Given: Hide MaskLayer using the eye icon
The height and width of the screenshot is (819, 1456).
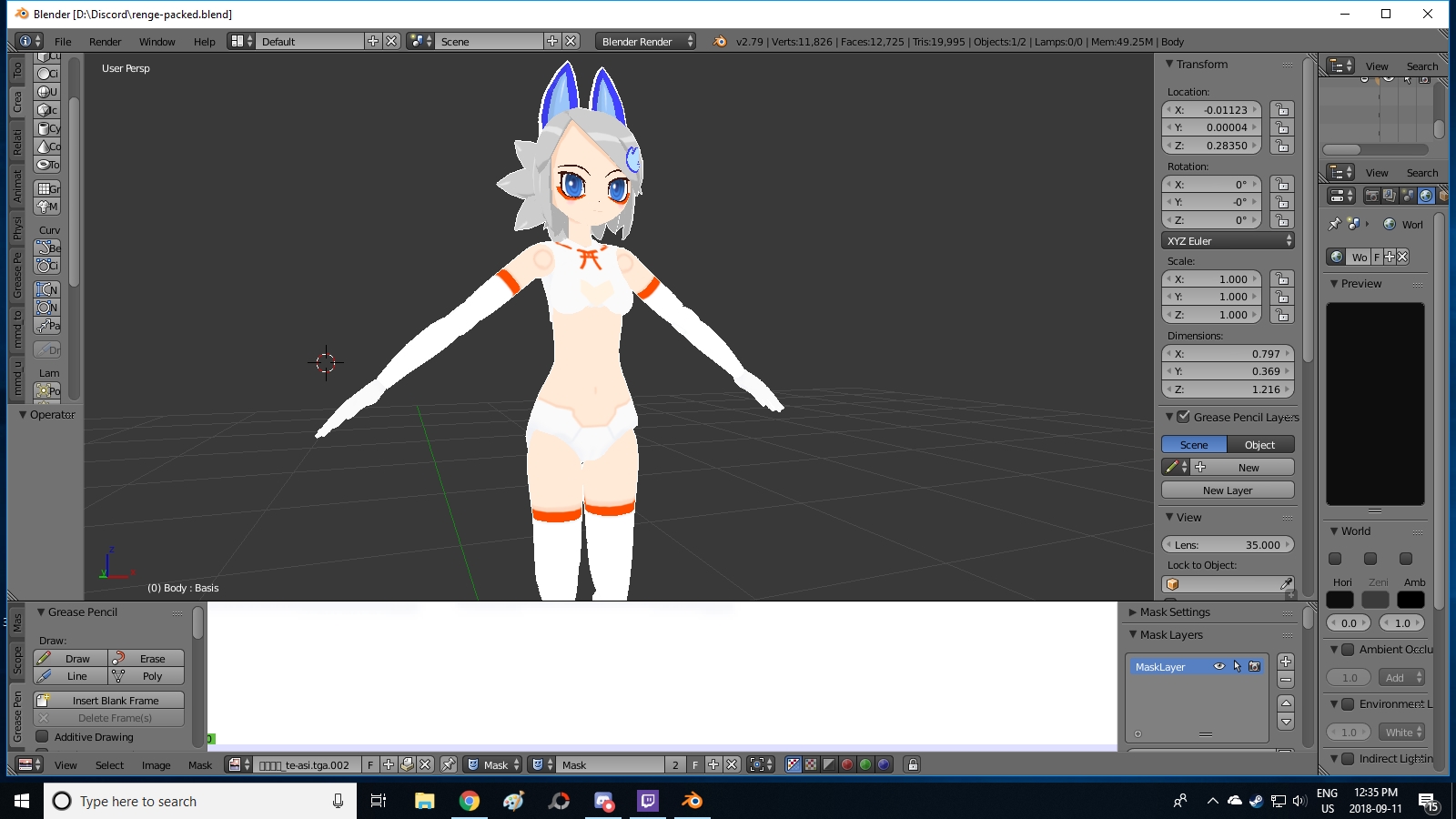Looking at the screenshot, I should click(x=1218, y=667).
